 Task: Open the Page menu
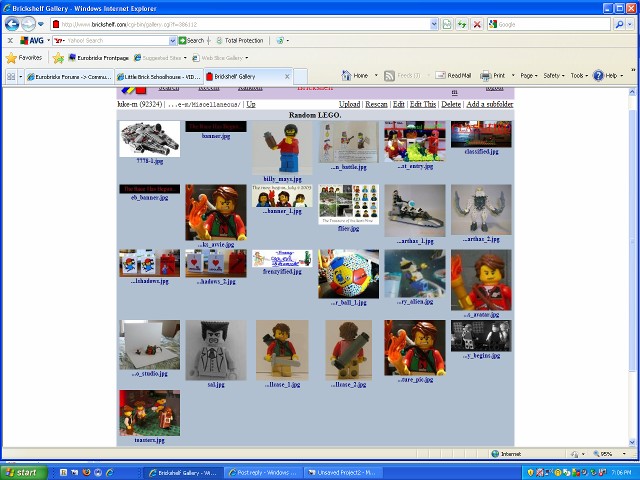529,76
